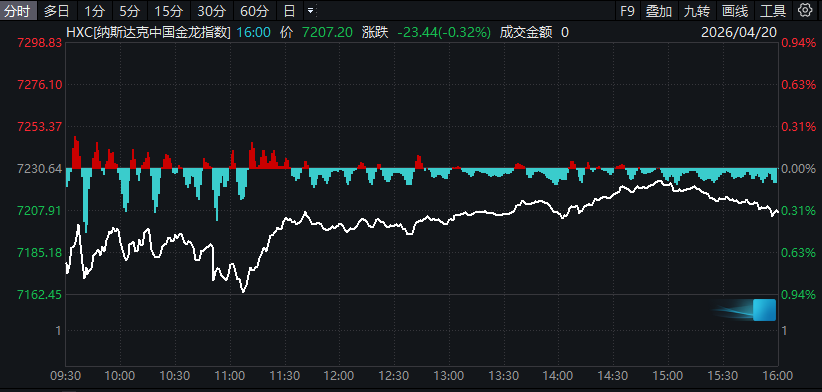Click the change value -23.44(-0.32%)
The image size is (822, 392).
tap(444, 32)
